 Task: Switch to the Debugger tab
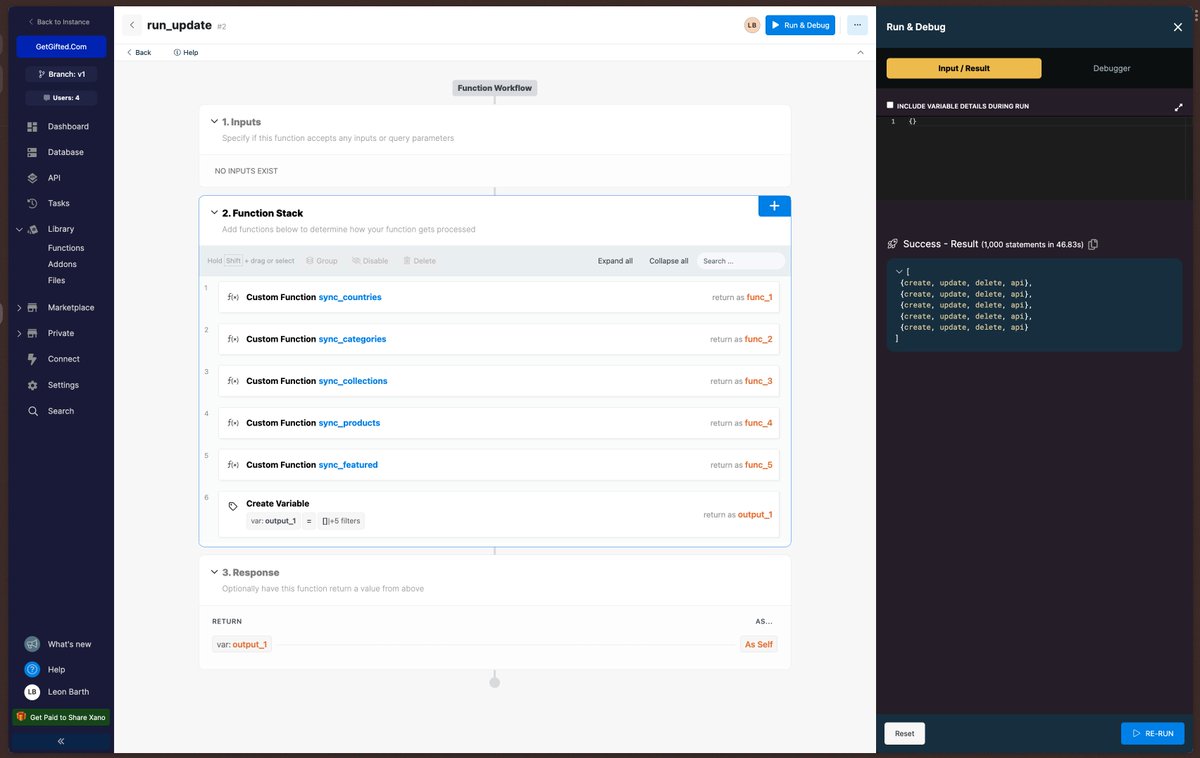[x=1111, y=68]
